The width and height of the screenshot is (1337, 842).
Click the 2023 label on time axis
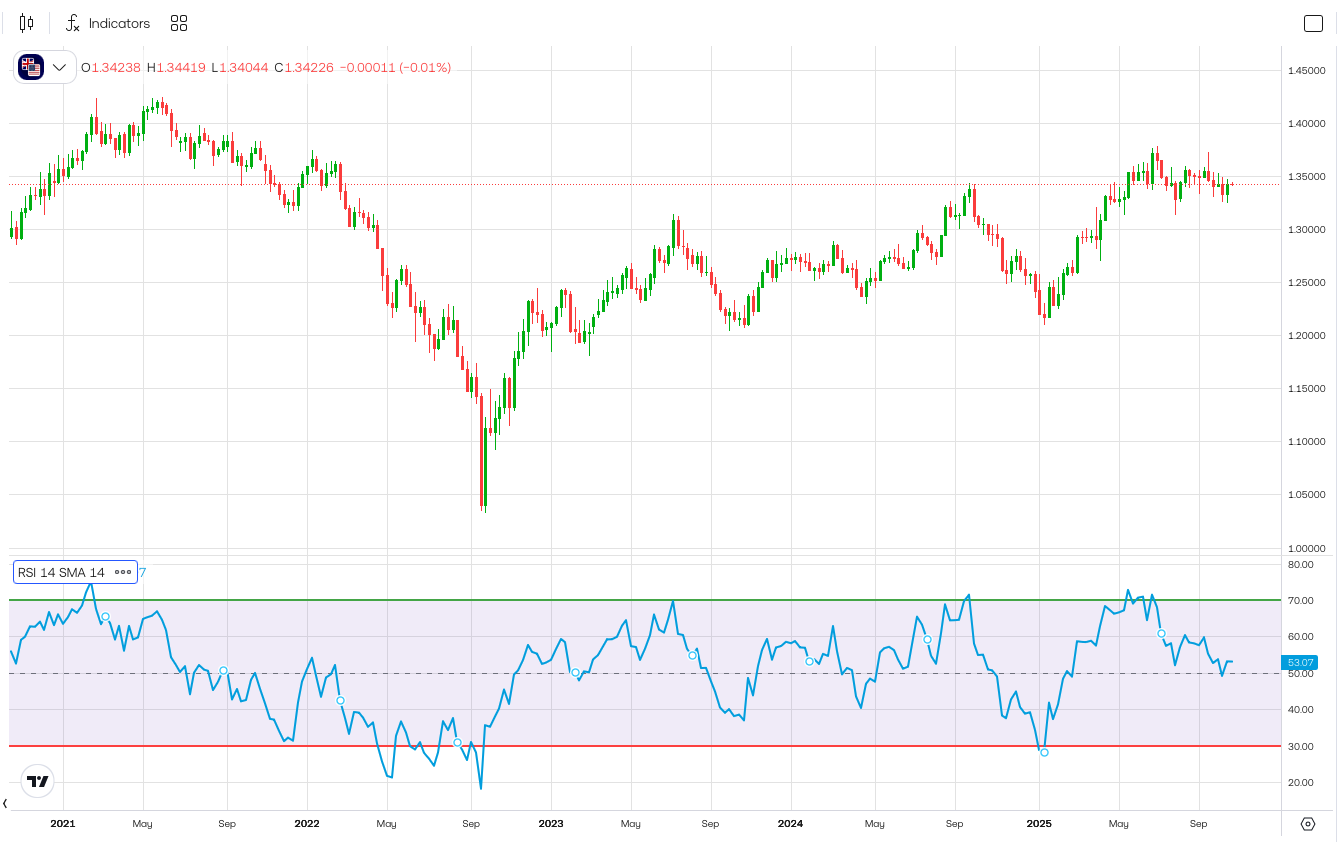551,824
